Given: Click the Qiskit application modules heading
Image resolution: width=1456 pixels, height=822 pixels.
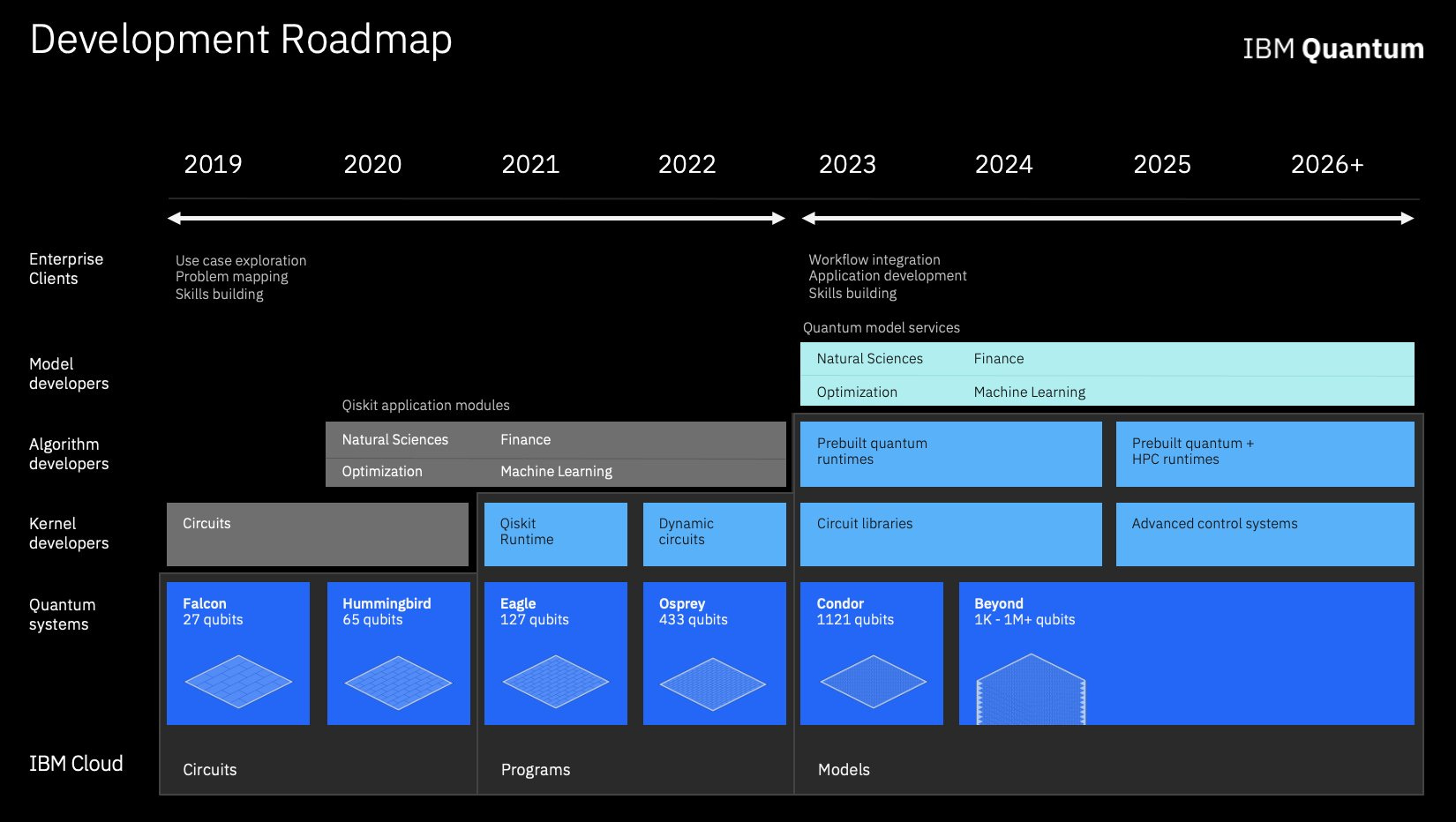Looking at the screenshot, I should [x=426, y=406].
